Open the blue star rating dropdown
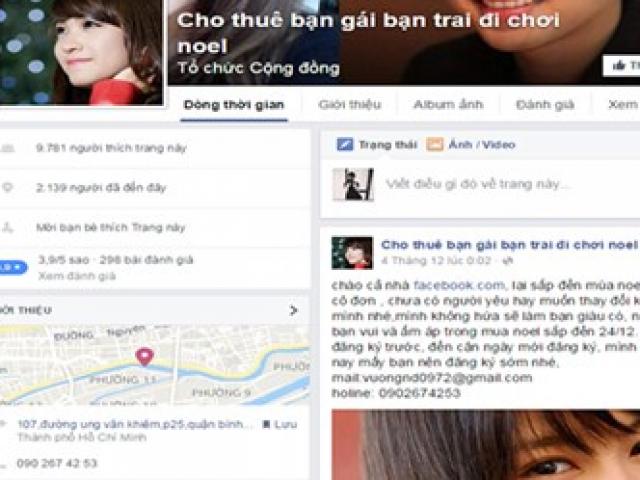 pyautogui.click(x=12, y=267)
